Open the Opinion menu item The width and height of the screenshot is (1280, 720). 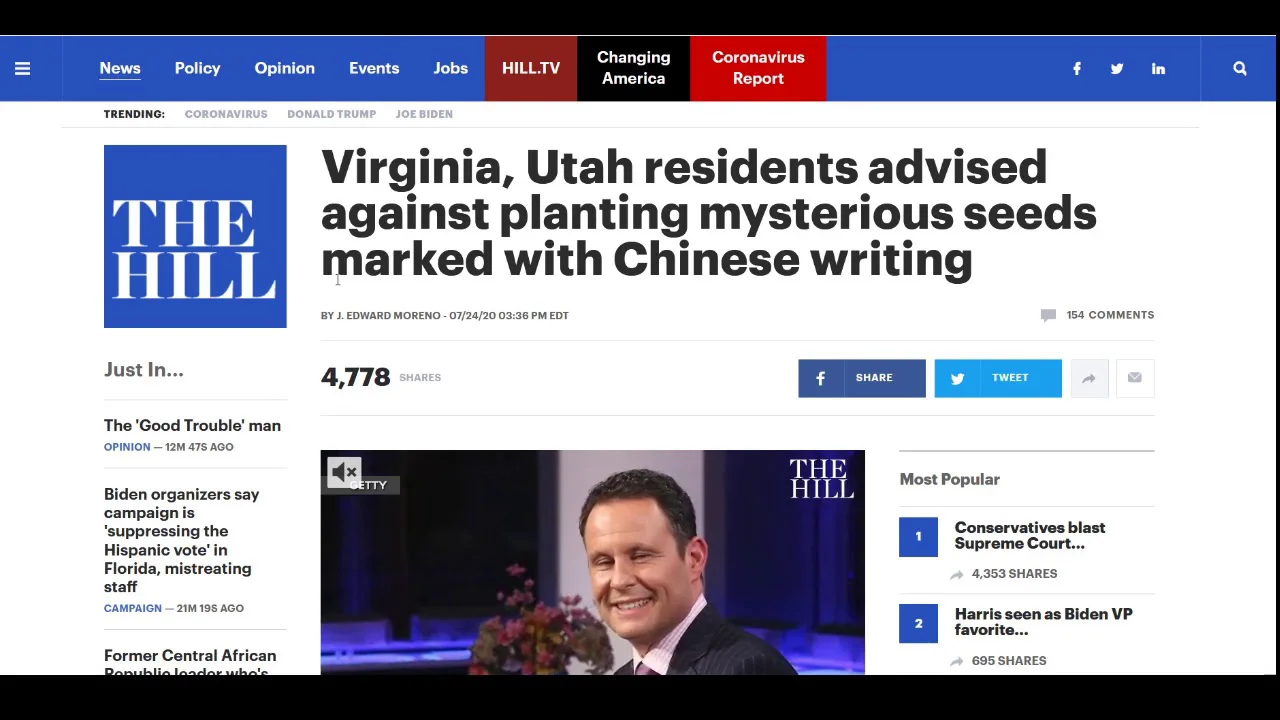tap(284, 68)
